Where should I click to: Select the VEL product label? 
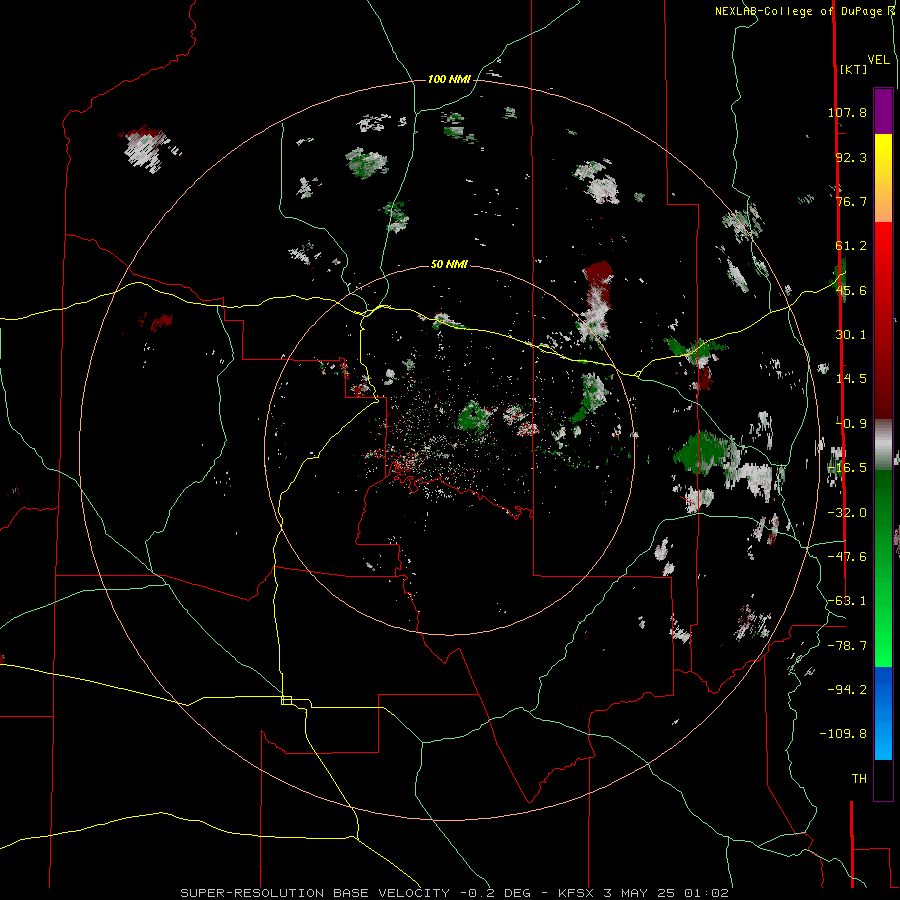tap(879, 60)
